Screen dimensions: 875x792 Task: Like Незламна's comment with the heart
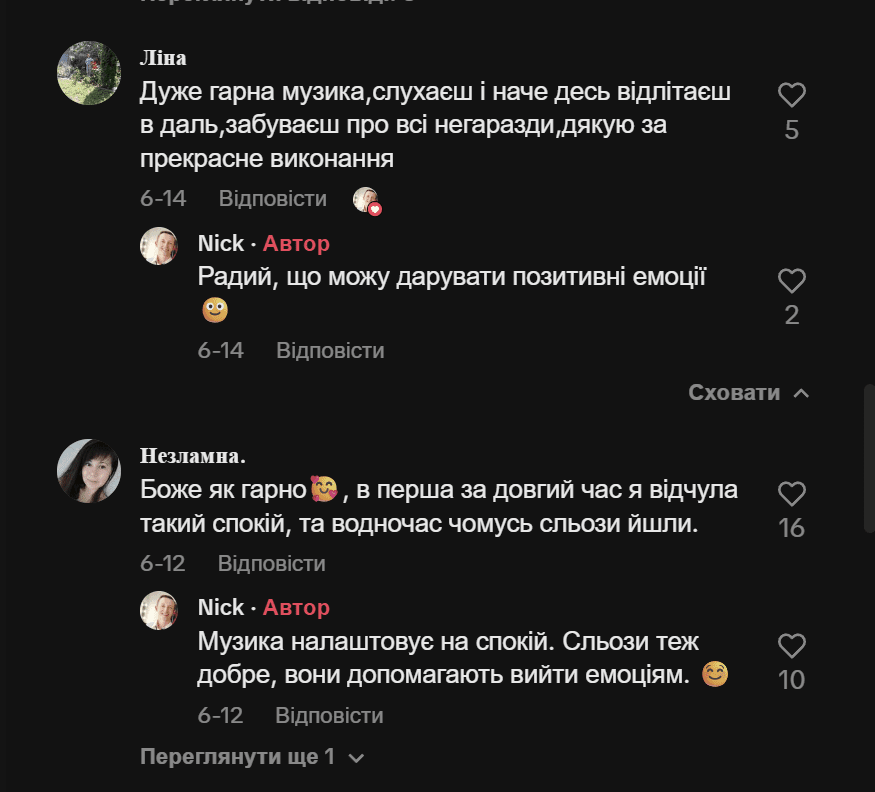pyautogui.click(x=791, y=494)
